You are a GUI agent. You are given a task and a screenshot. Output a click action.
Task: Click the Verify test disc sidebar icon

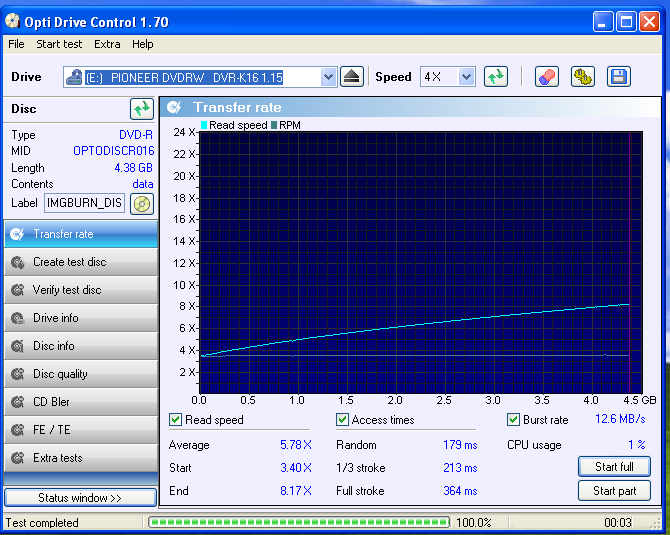click(18, 290)
